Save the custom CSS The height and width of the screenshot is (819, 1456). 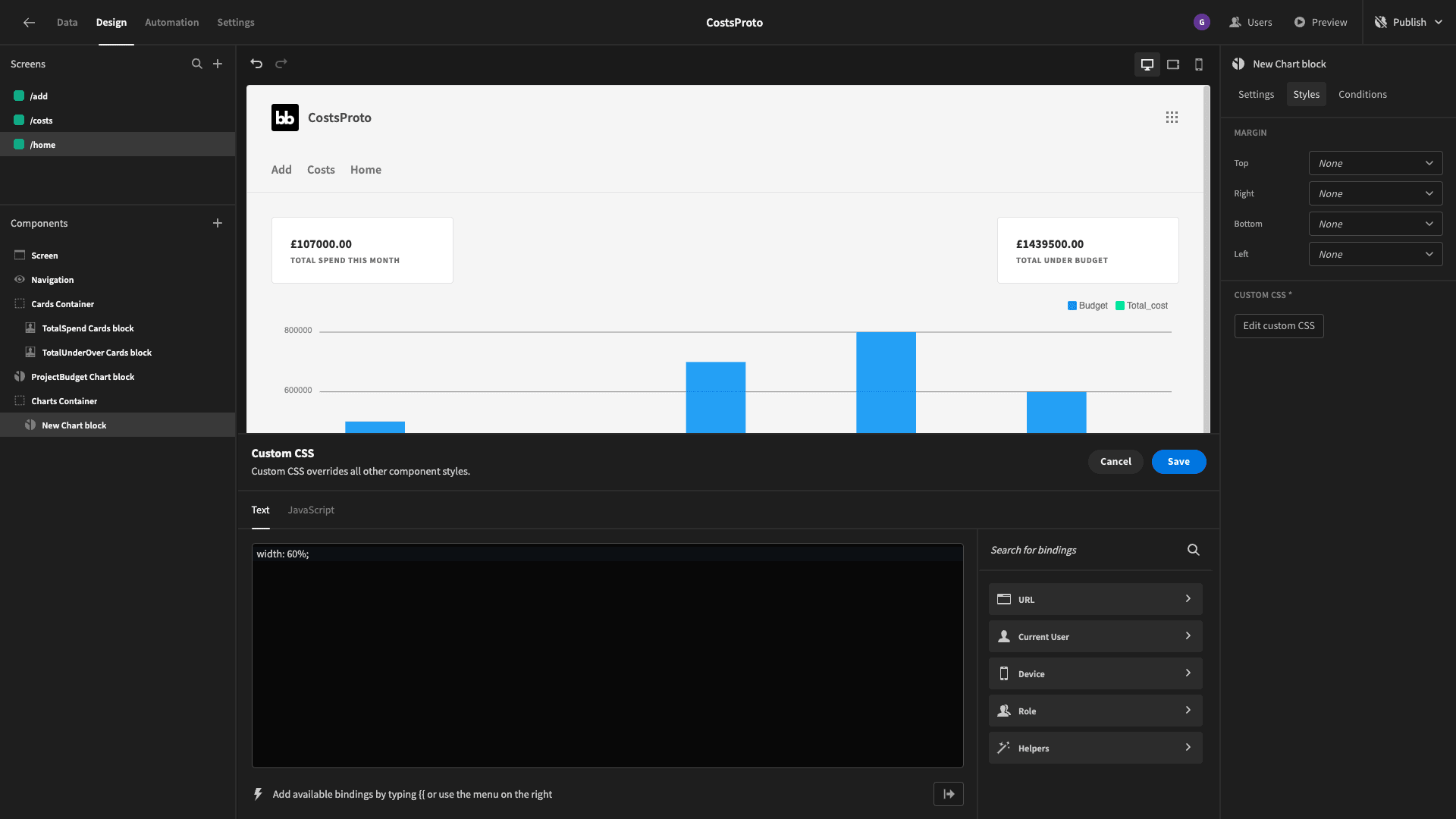1178,461
